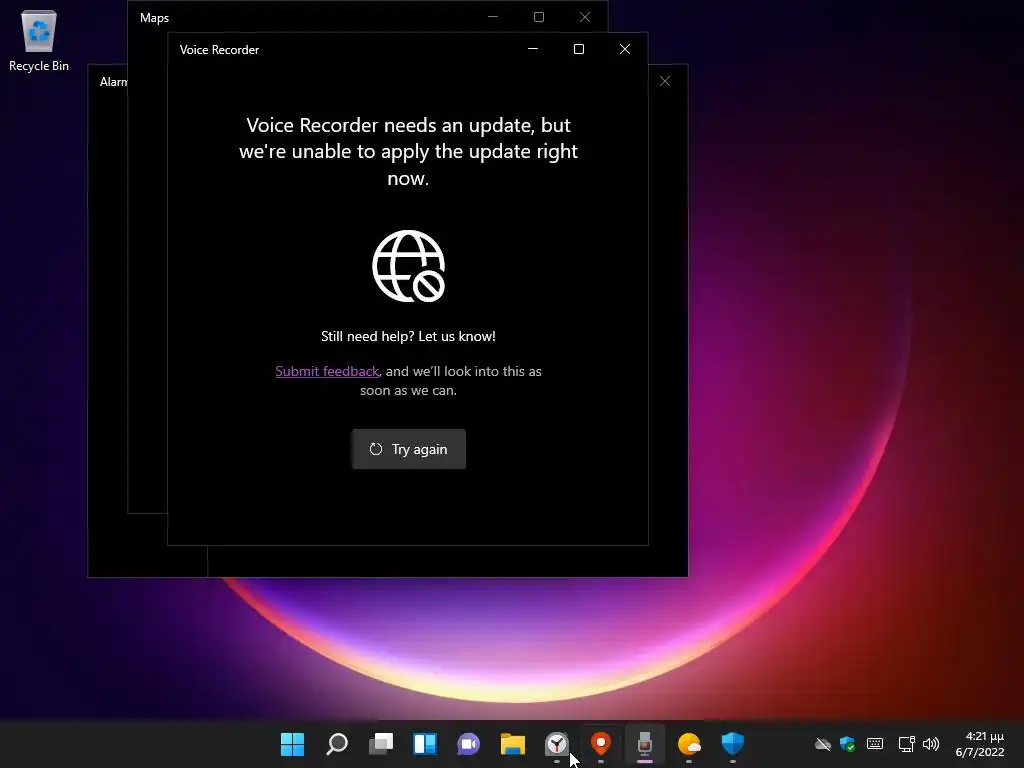This screenshot has height=768, width=1024.
Task: Select the Recycle Bin desktop icon
Action: coord(39,40)
